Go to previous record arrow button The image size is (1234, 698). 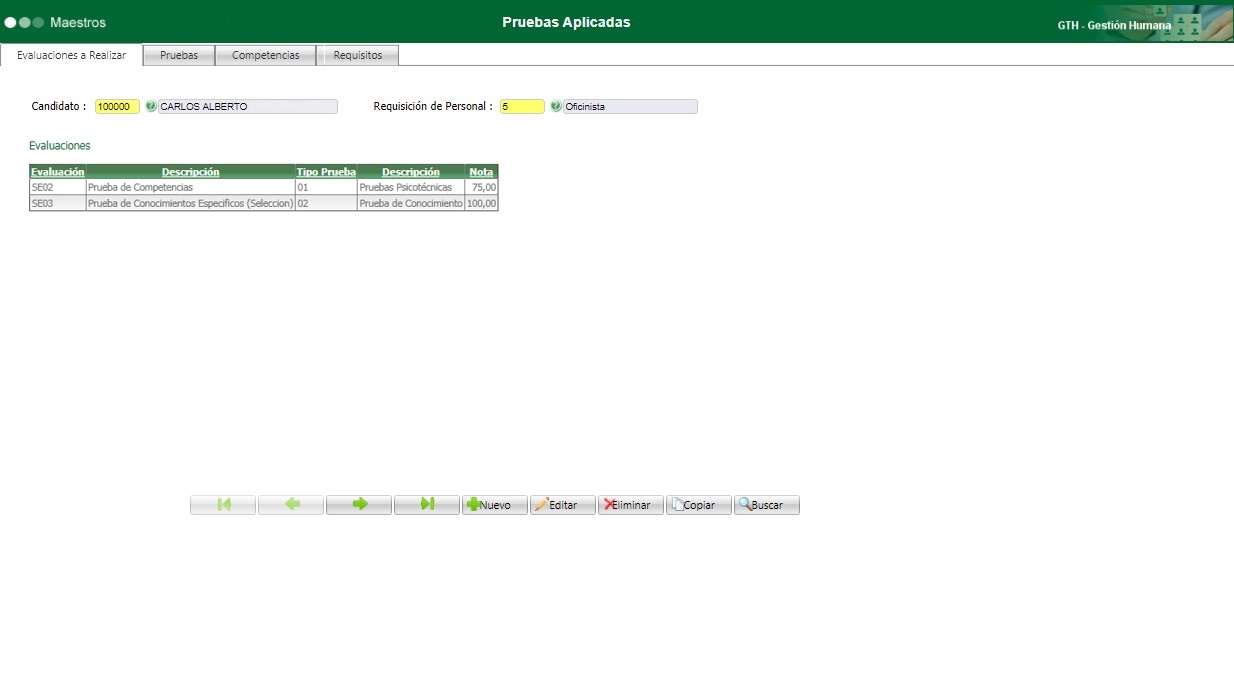291,505
